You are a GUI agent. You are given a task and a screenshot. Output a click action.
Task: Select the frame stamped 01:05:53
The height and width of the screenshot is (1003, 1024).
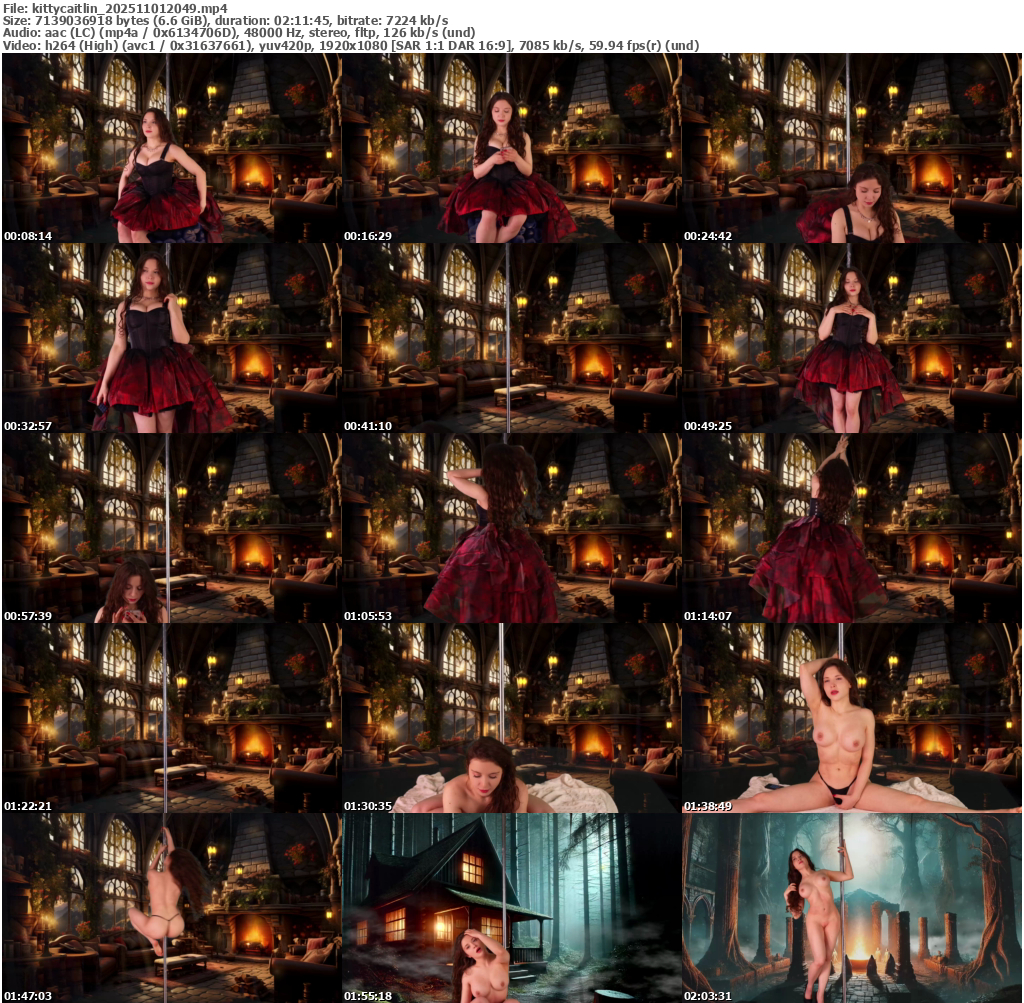[511, 528]
